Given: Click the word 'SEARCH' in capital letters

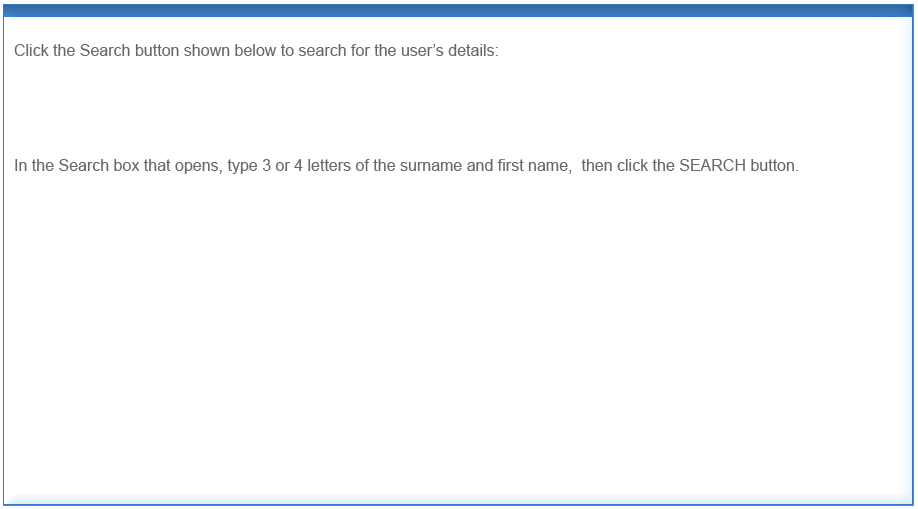Looking at the screenshot, I should click(712, 166).
